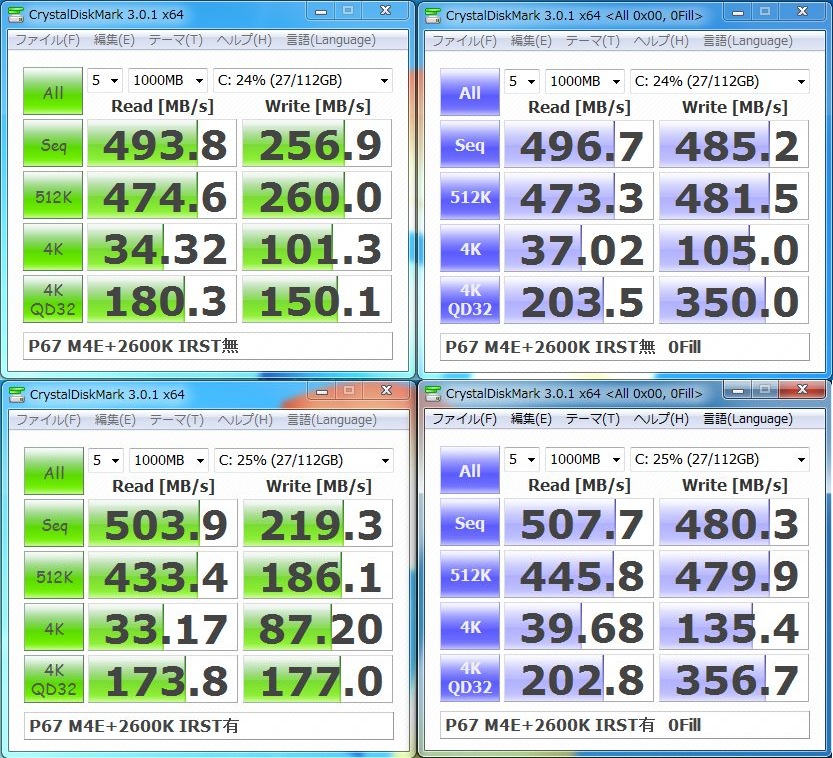Open the 1000MB test size dropdown in the bottom-left window

tap(169, 461)
